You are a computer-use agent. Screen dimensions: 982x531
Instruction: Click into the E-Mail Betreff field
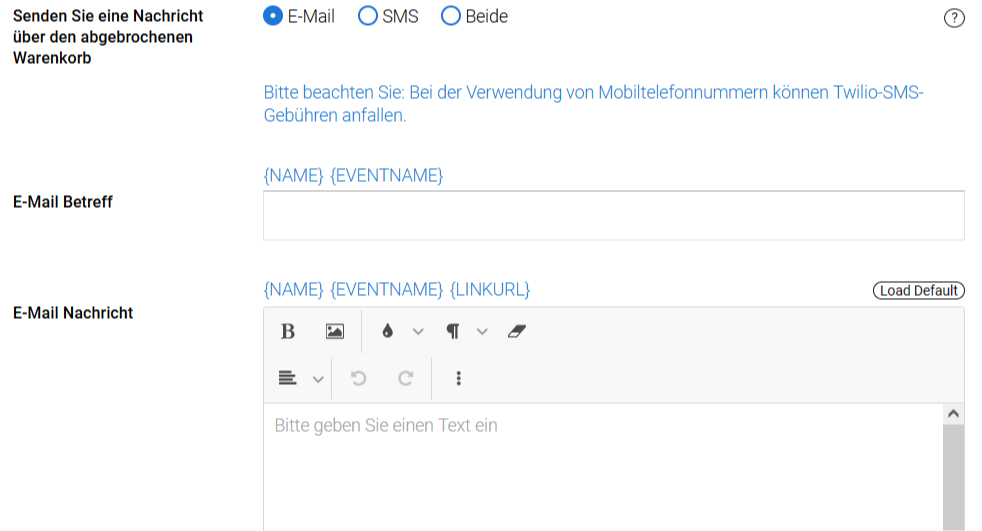[x=613, y=215]
